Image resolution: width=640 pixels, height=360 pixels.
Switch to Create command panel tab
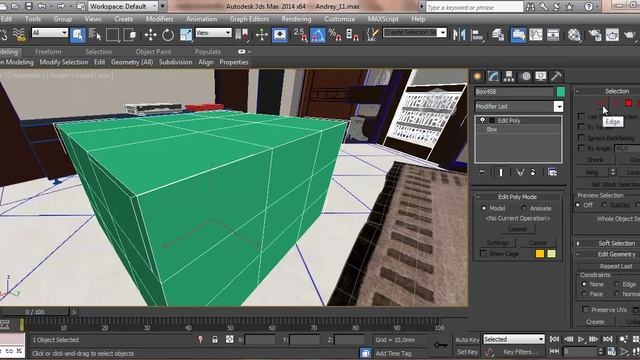point(477,76)
